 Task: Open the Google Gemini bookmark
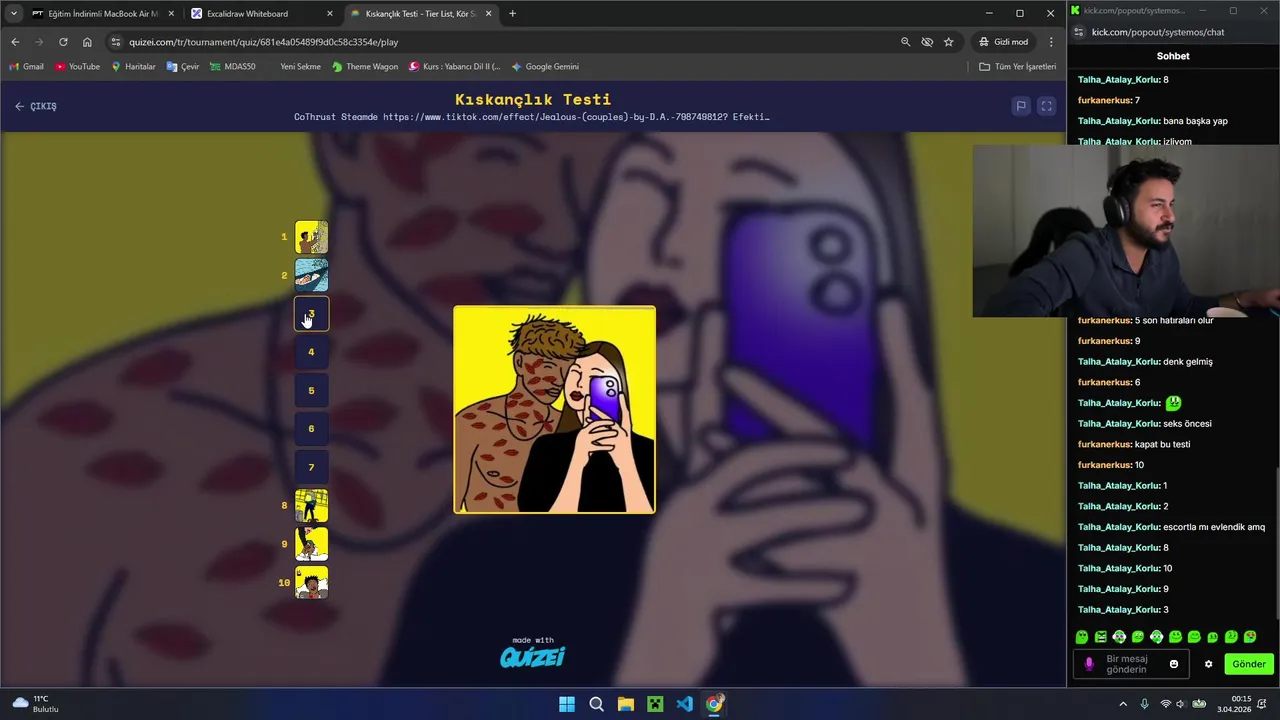tap(545, 67)
